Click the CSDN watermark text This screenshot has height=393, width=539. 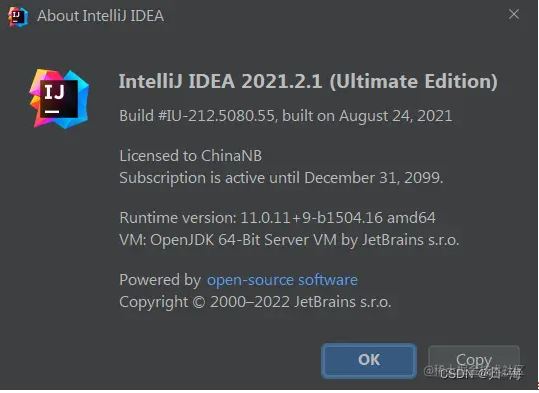481,373
